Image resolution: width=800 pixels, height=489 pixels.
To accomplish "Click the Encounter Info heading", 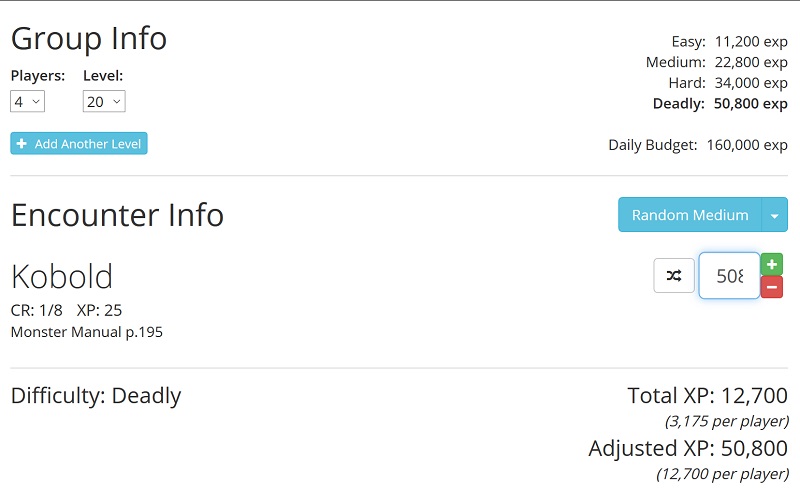I will [117, 215].
